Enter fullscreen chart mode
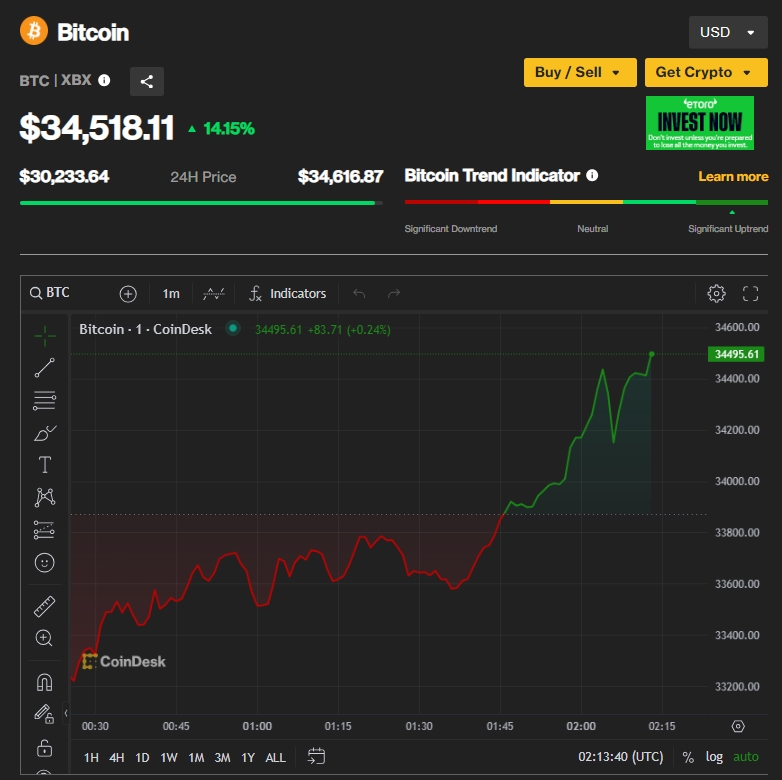Screen dimensions: 782x780 coord(750,293)
